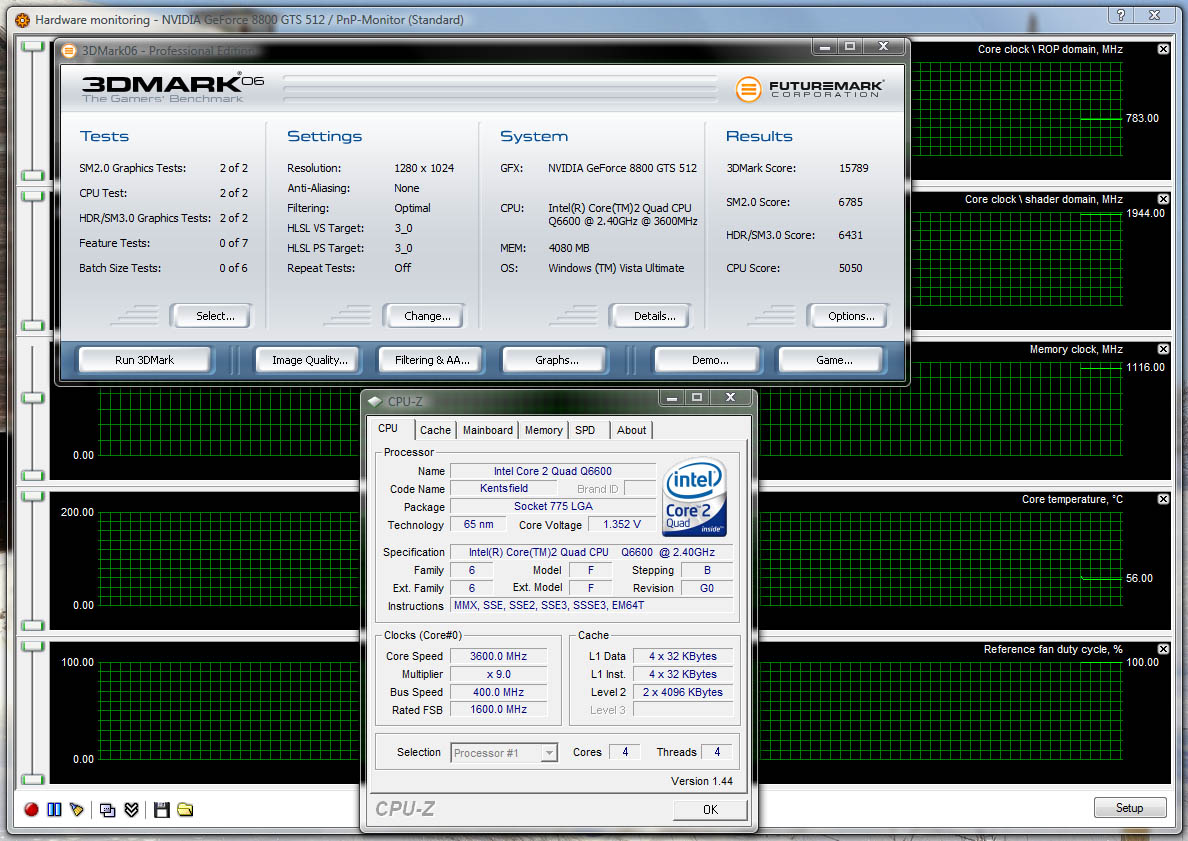The image size is (1188, 841).
Task: Click the Futuremark Corporation logo
Action: 808,89
